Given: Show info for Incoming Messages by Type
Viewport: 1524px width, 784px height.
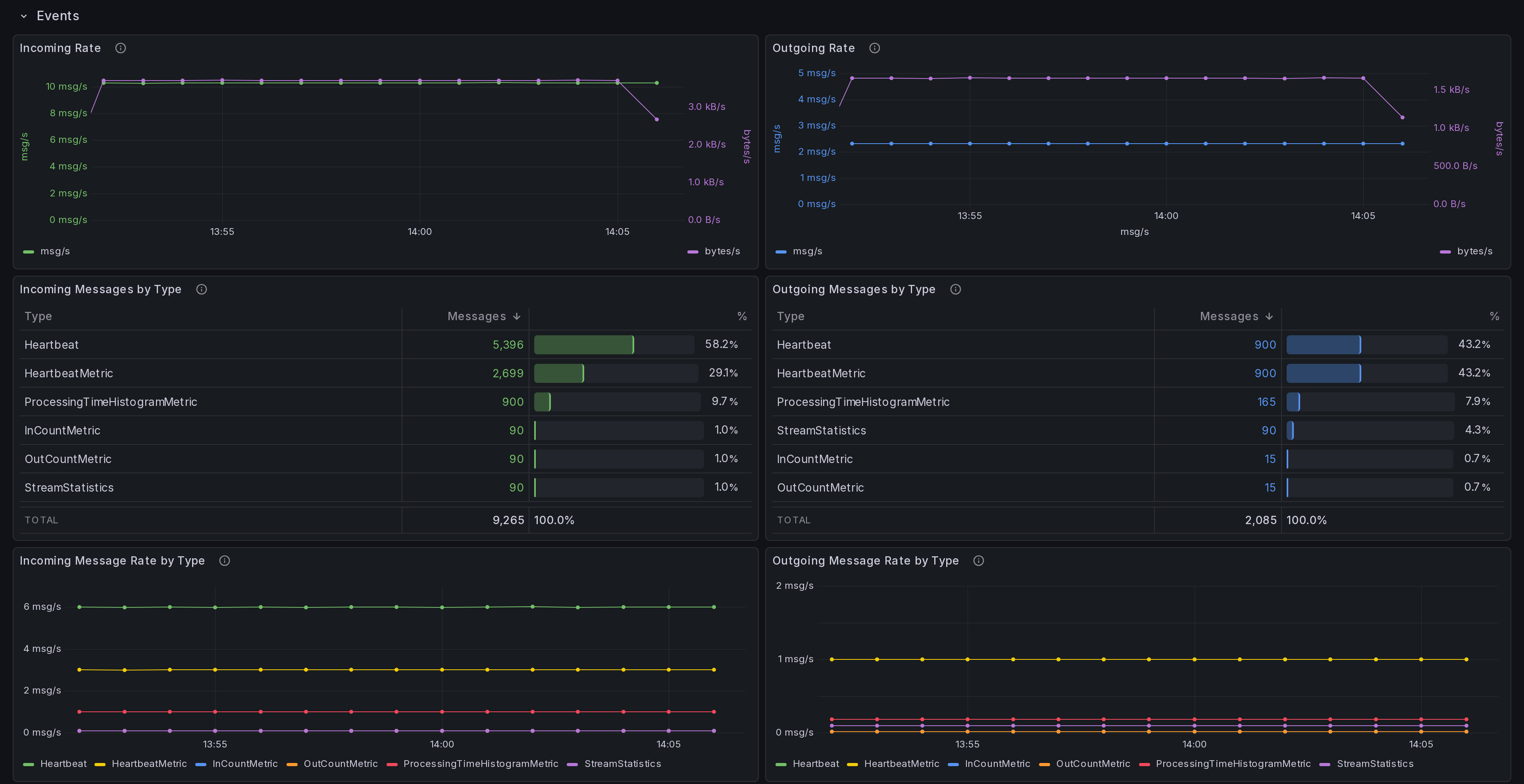Looking at the screenshot, I should click(202, 289).
